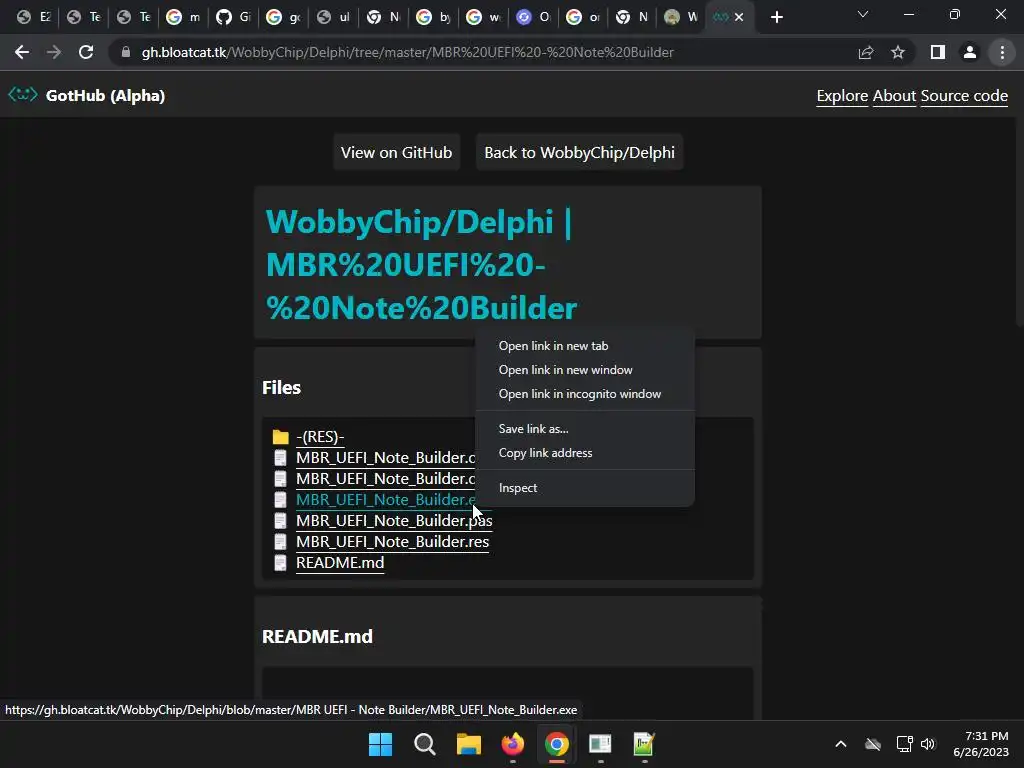The width and height of the screenshot is (1024, 768).
Task: Open the -(RES)- folder link
Action: [x=320, y=437]
